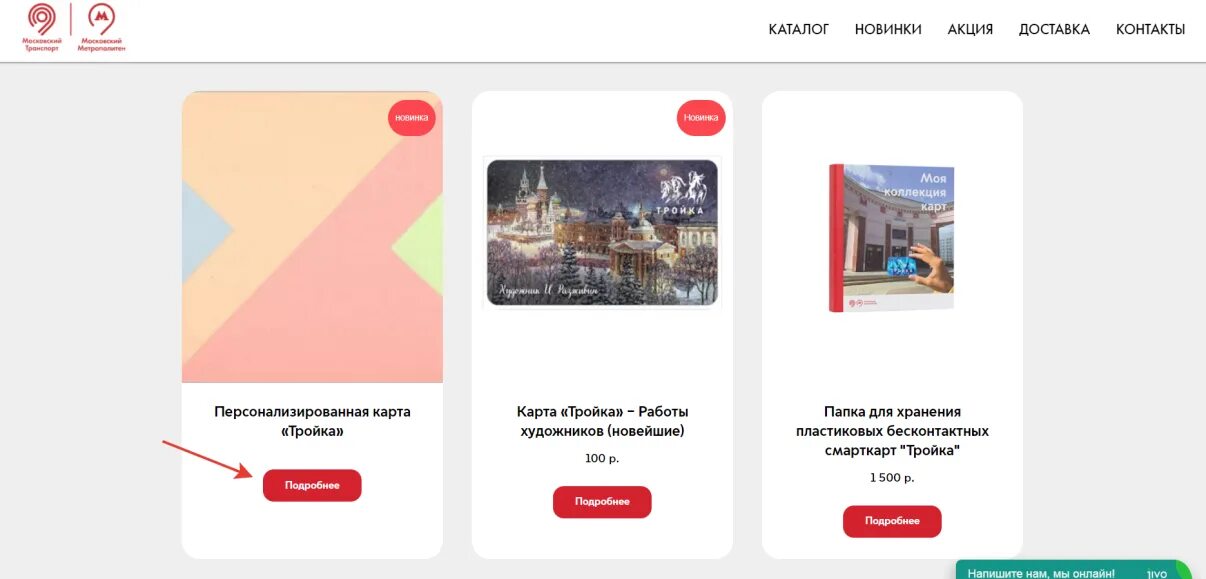Click the Новинка badge on artists' Troika card

(x=701, y=117)
